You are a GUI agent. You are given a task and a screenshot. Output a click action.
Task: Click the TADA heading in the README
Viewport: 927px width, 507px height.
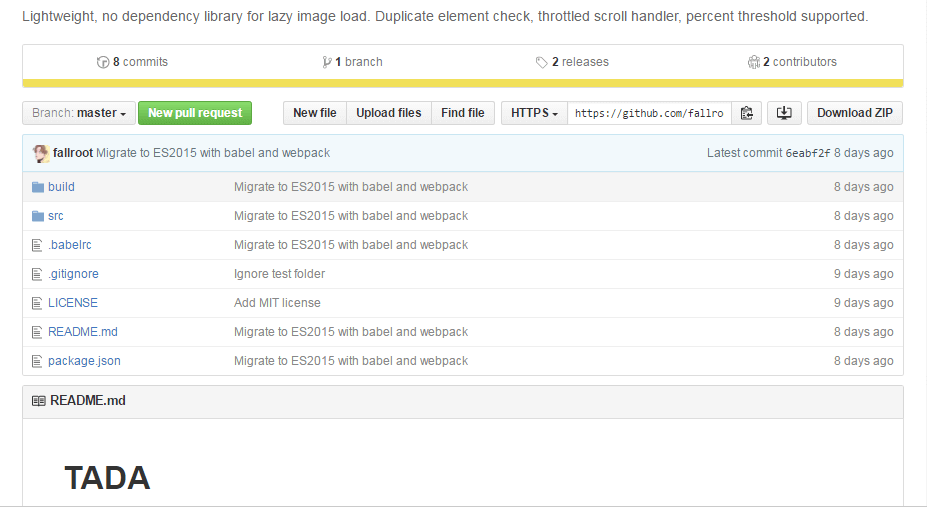tap(107, 478)
